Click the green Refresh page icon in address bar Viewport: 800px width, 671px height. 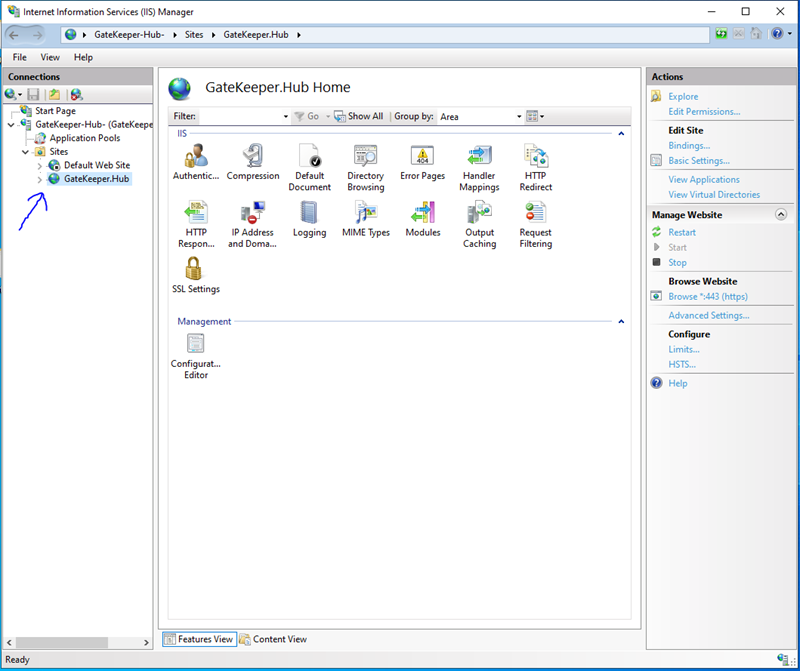[x=721, y=34]
